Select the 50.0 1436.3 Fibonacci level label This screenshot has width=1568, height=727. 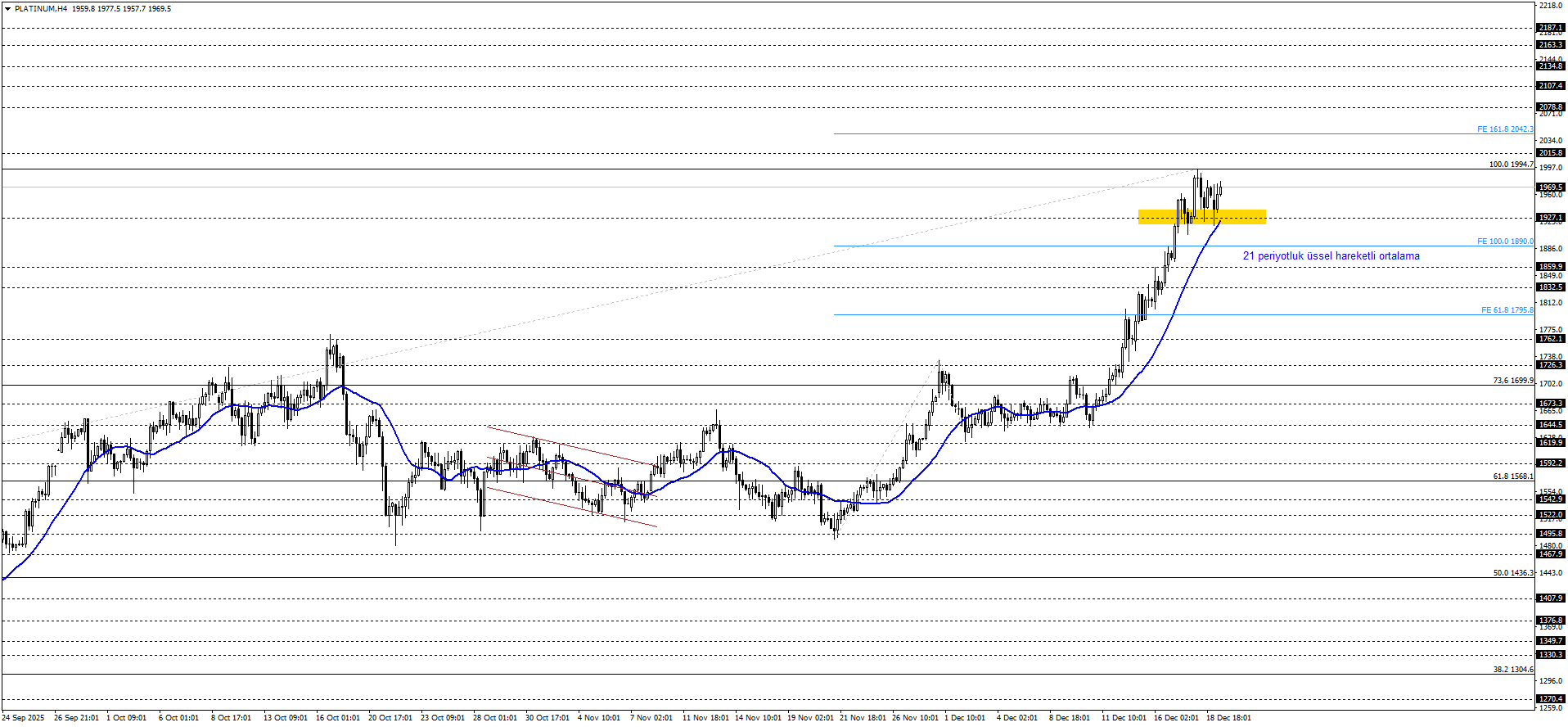pos(1513,573)
